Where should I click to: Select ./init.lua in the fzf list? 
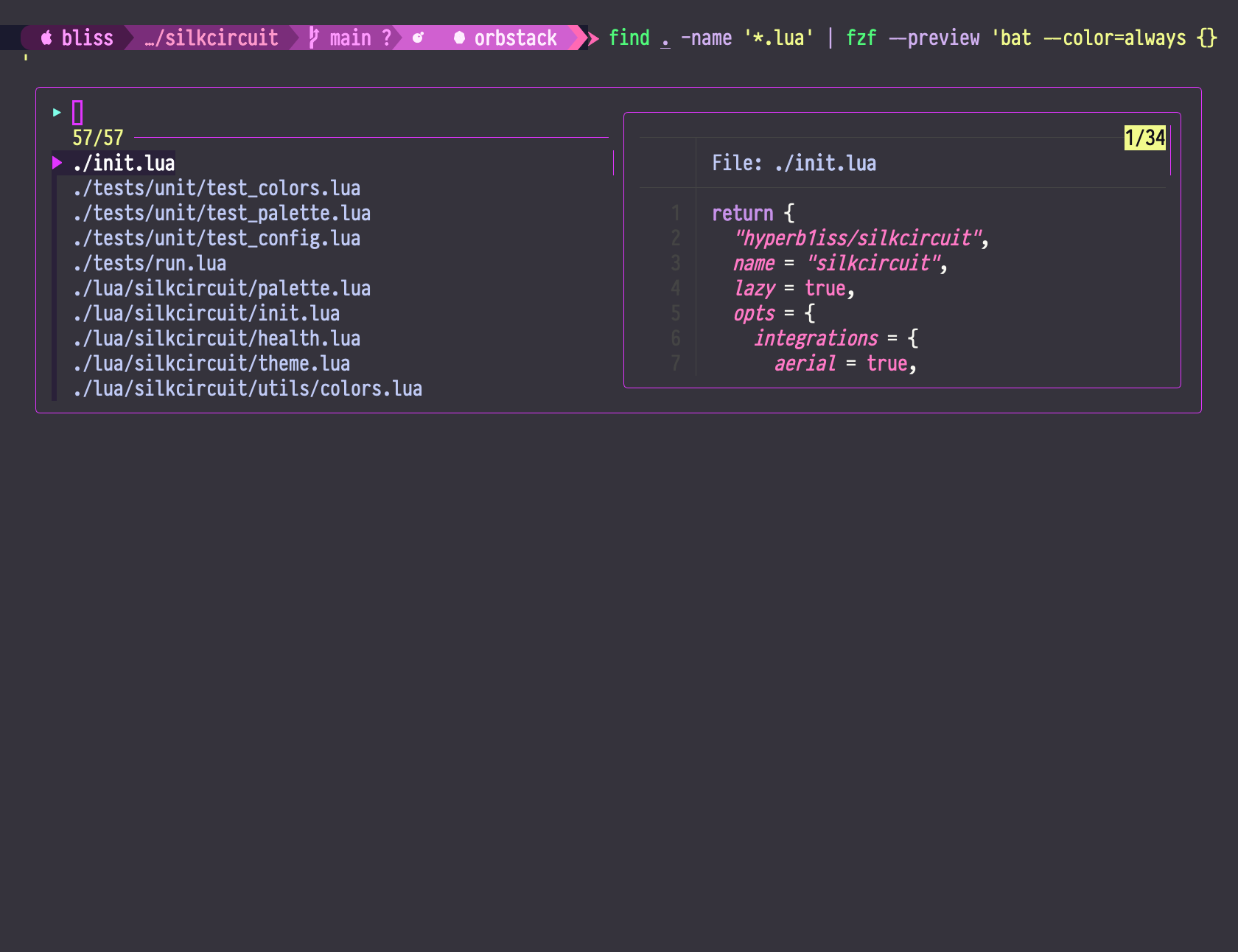(x=124, y=163)
